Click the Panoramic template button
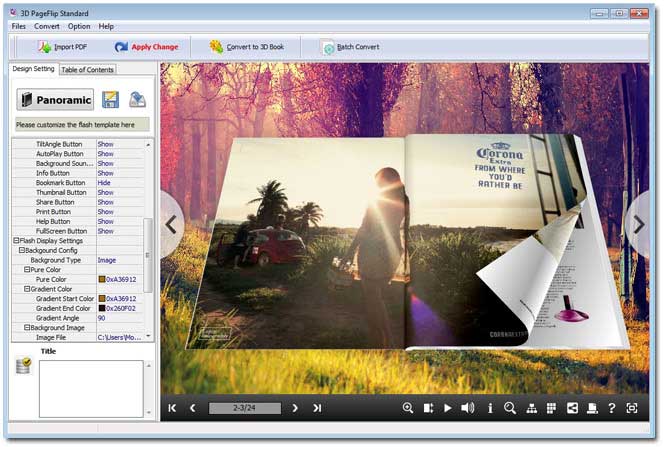Screen dimensions: 670x450 55,100
